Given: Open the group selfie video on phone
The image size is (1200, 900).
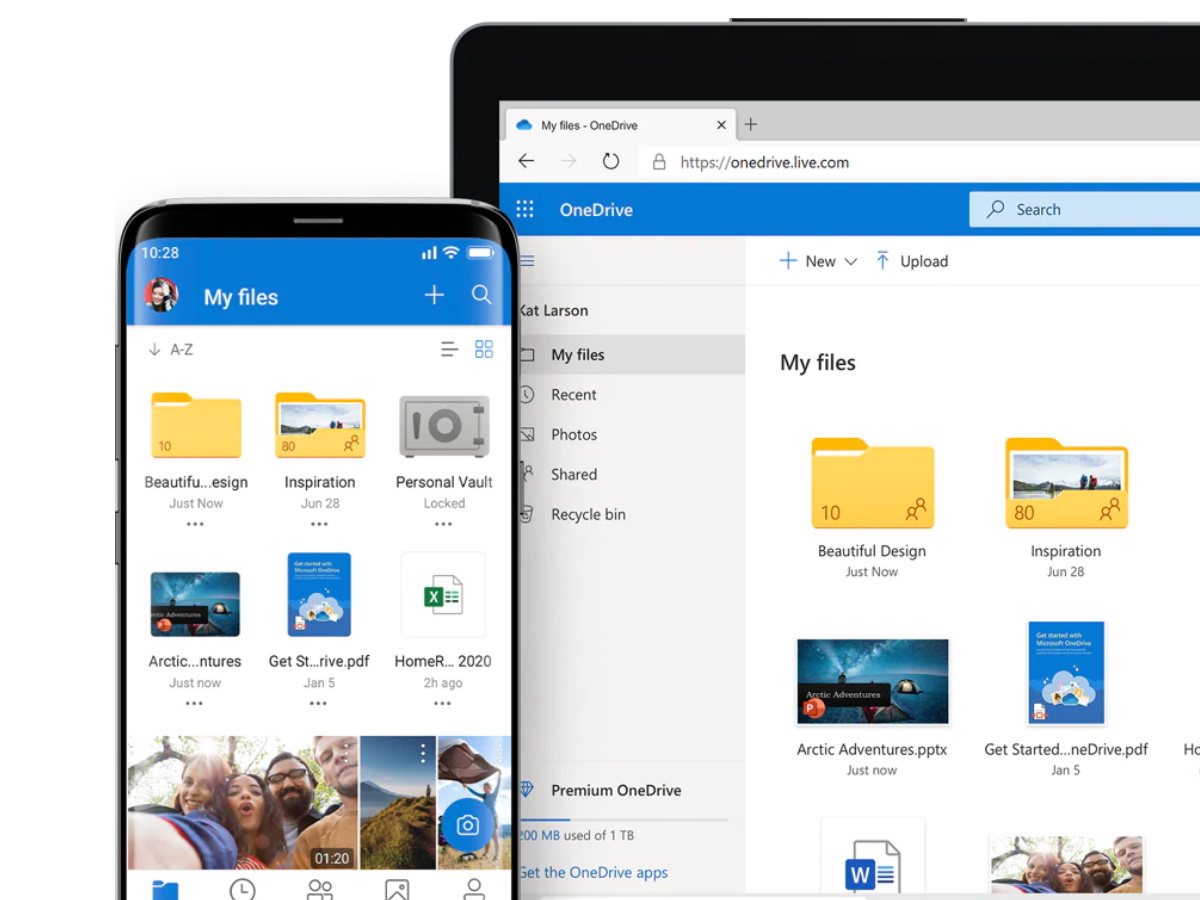Looking at the screenshot, I should tap(243, 802).
